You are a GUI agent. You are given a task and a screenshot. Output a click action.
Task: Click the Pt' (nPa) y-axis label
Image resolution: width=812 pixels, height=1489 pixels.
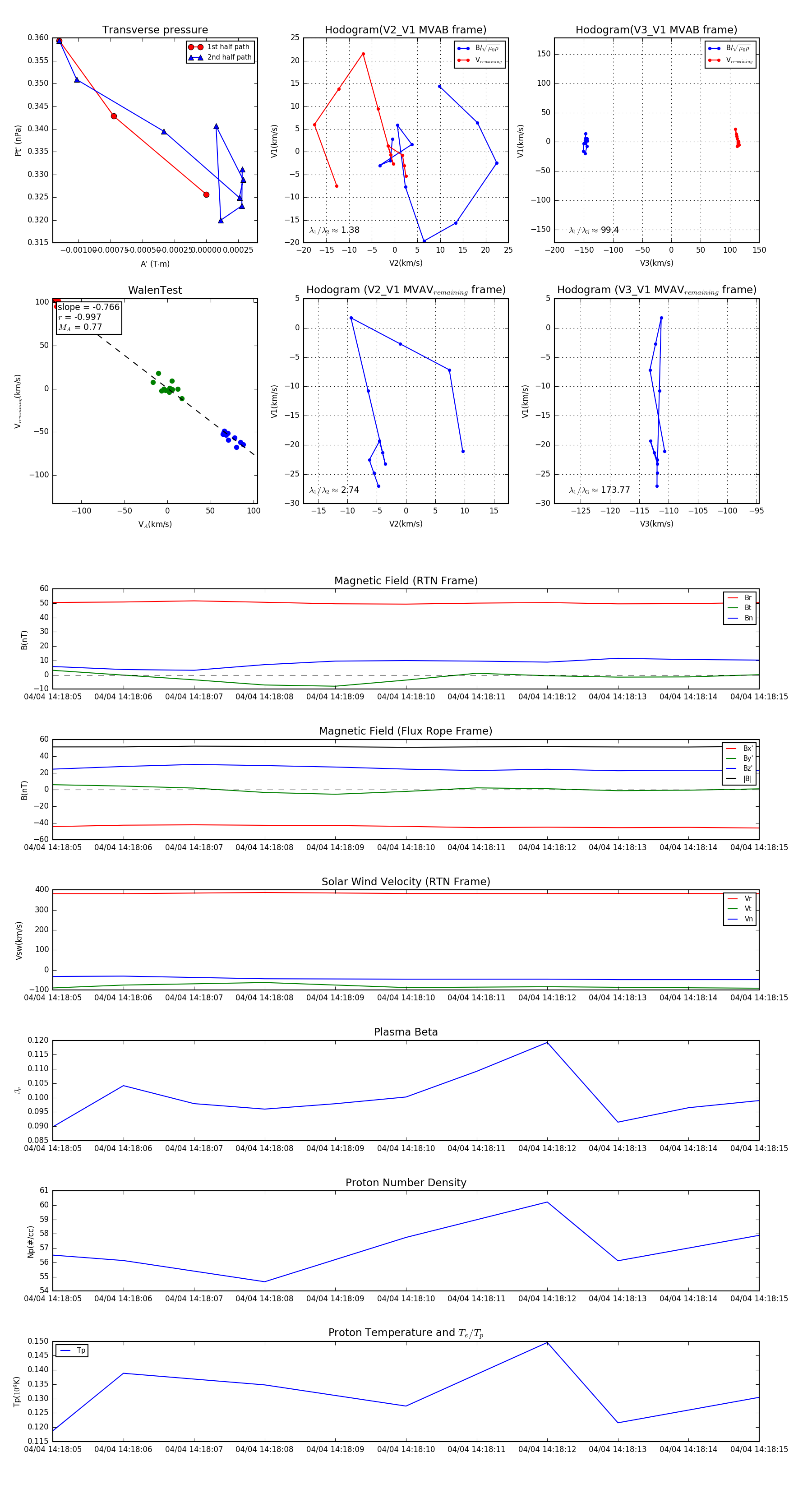pos(18,140)
